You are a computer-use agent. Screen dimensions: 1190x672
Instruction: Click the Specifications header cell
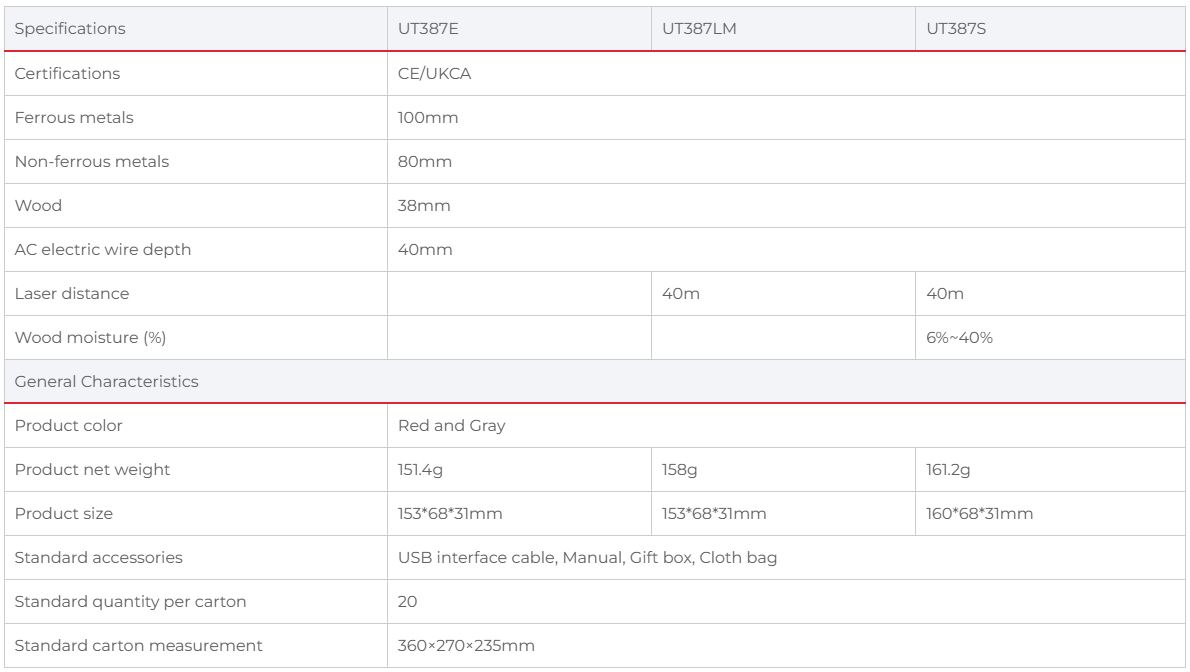coord(70,29)
